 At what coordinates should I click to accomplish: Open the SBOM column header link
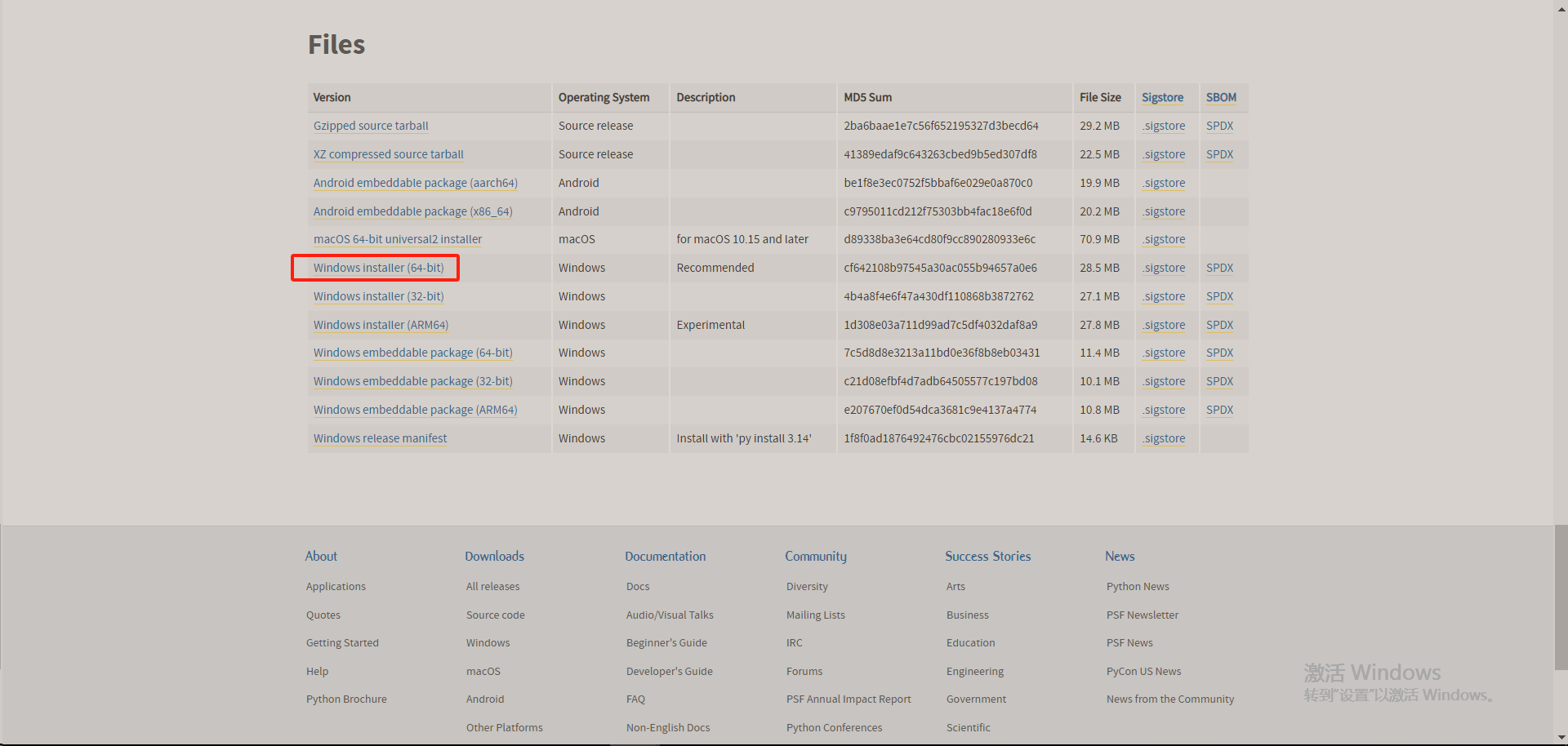pyautogui.click(x=1220, y=97)
